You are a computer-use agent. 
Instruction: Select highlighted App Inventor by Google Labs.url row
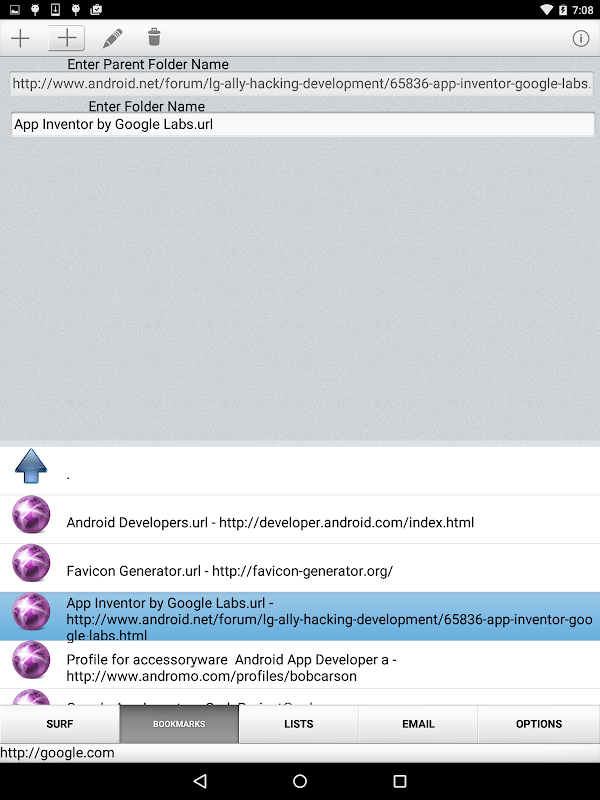[x=300, y=616]
